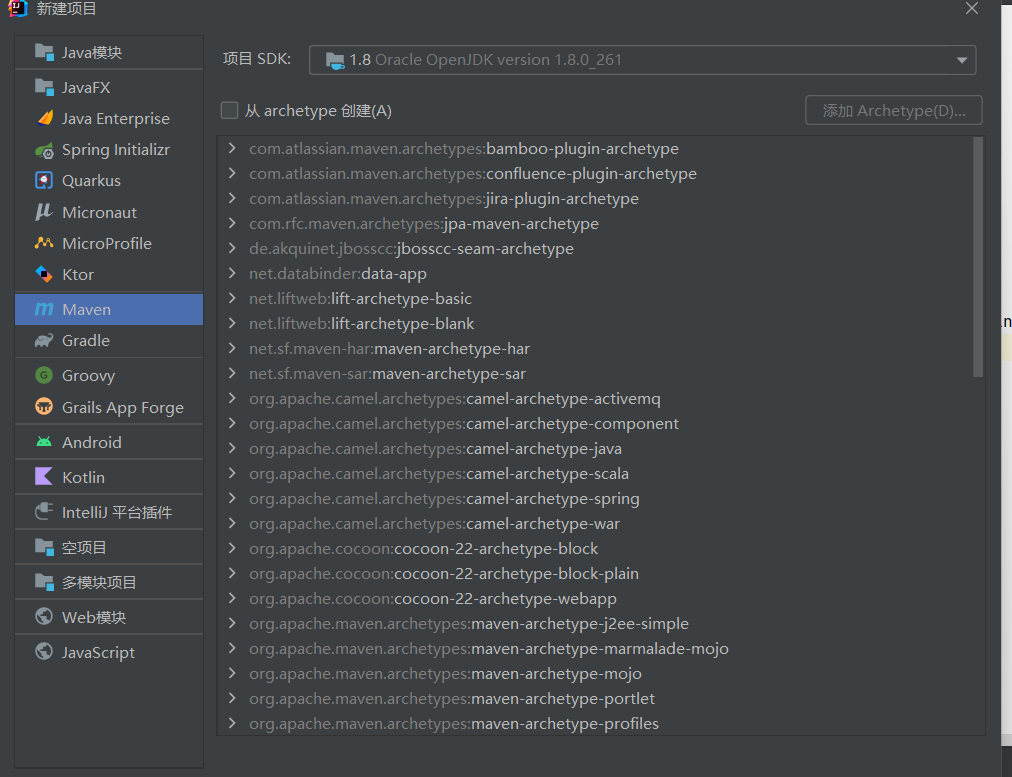Image resolution: width=1012 pixels, height=777 pixels.
Task: Expand net.databinder data-app entry
Action: point(232,273)
